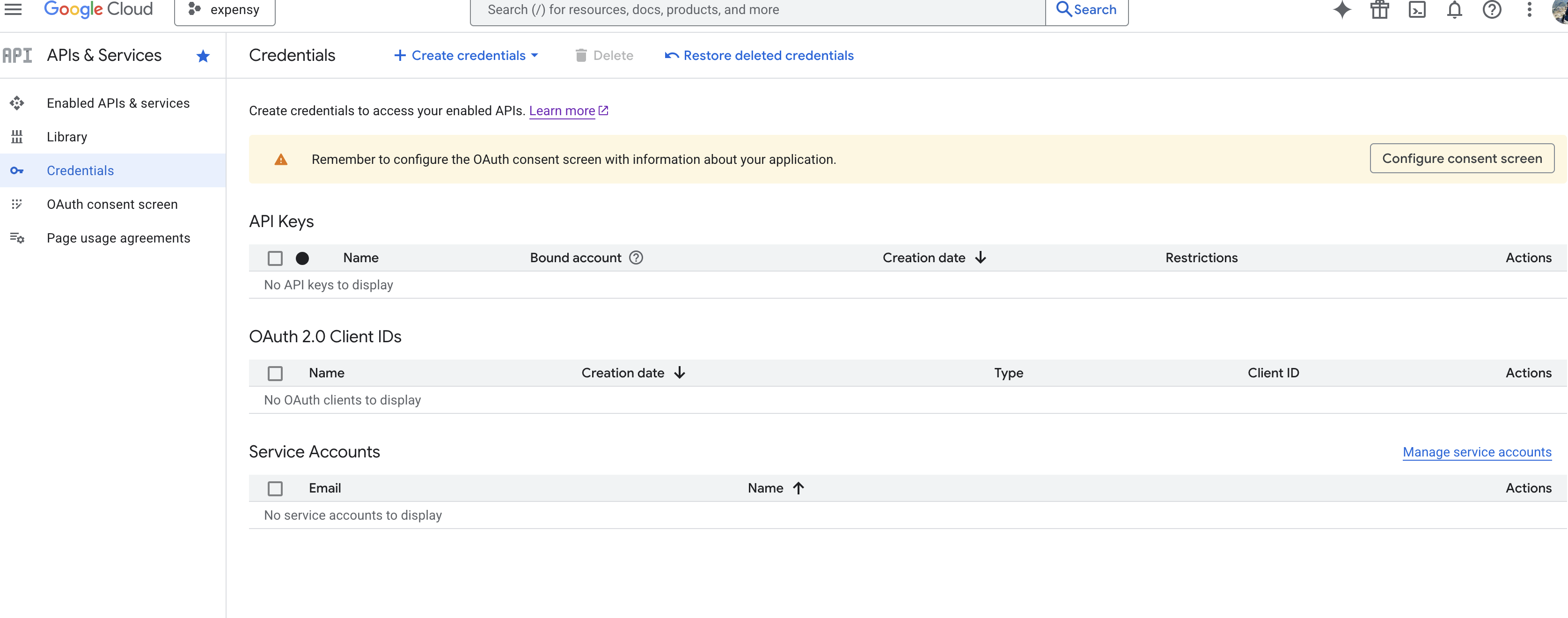Star the APIs & Services page
The width and height of the screenshot is (1568, 618).
coord(203,55)
